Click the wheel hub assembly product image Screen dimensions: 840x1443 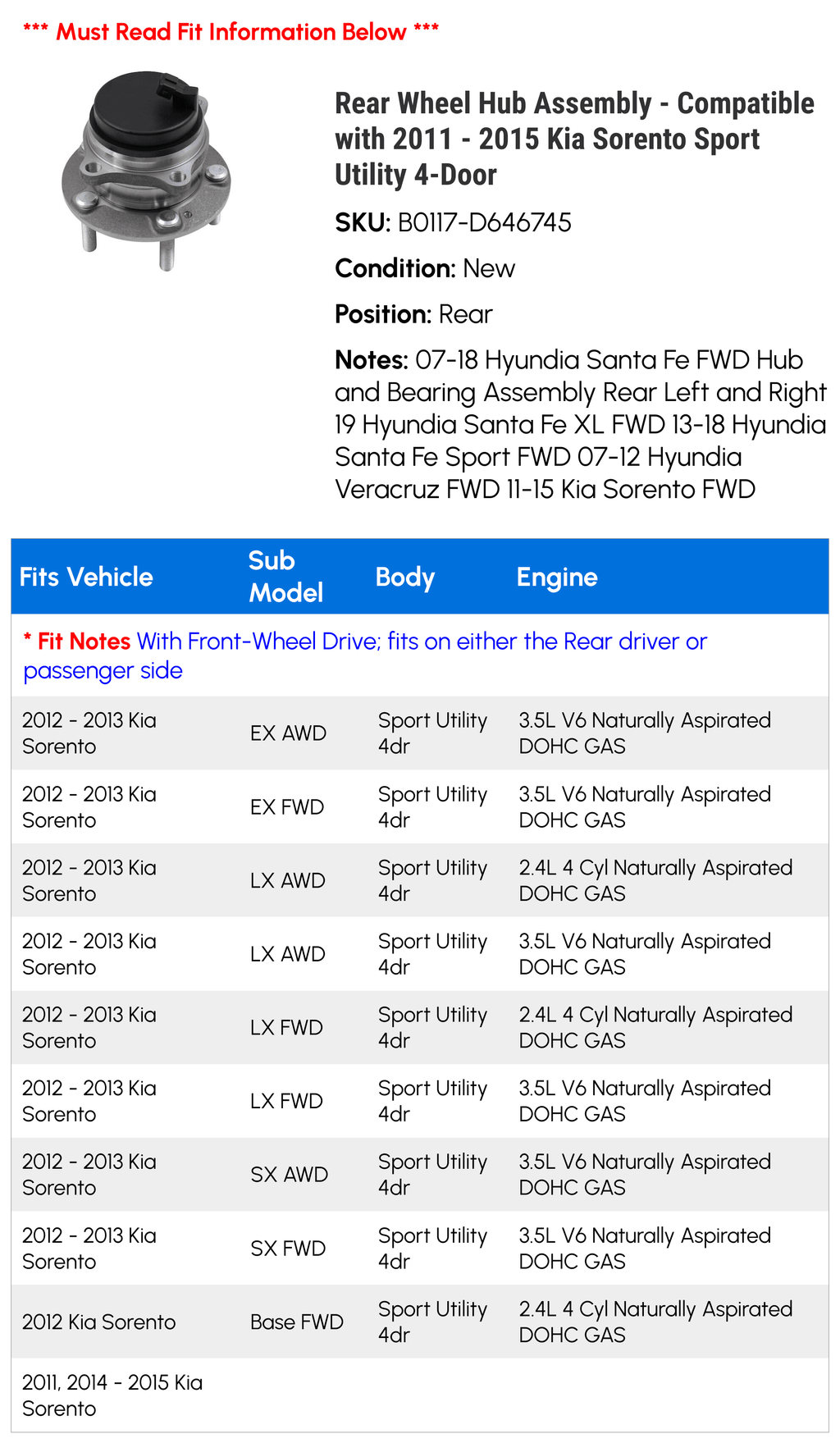146,171
